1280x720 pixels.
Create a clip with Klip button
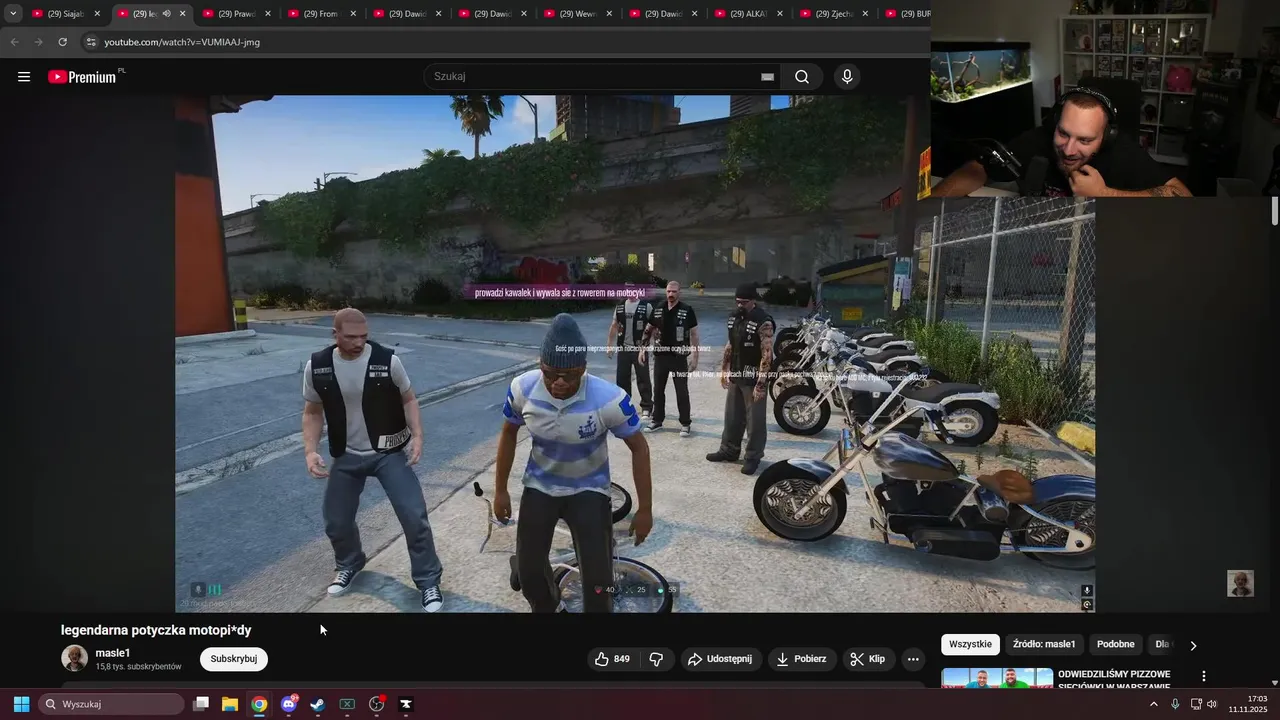click(867, 659)
